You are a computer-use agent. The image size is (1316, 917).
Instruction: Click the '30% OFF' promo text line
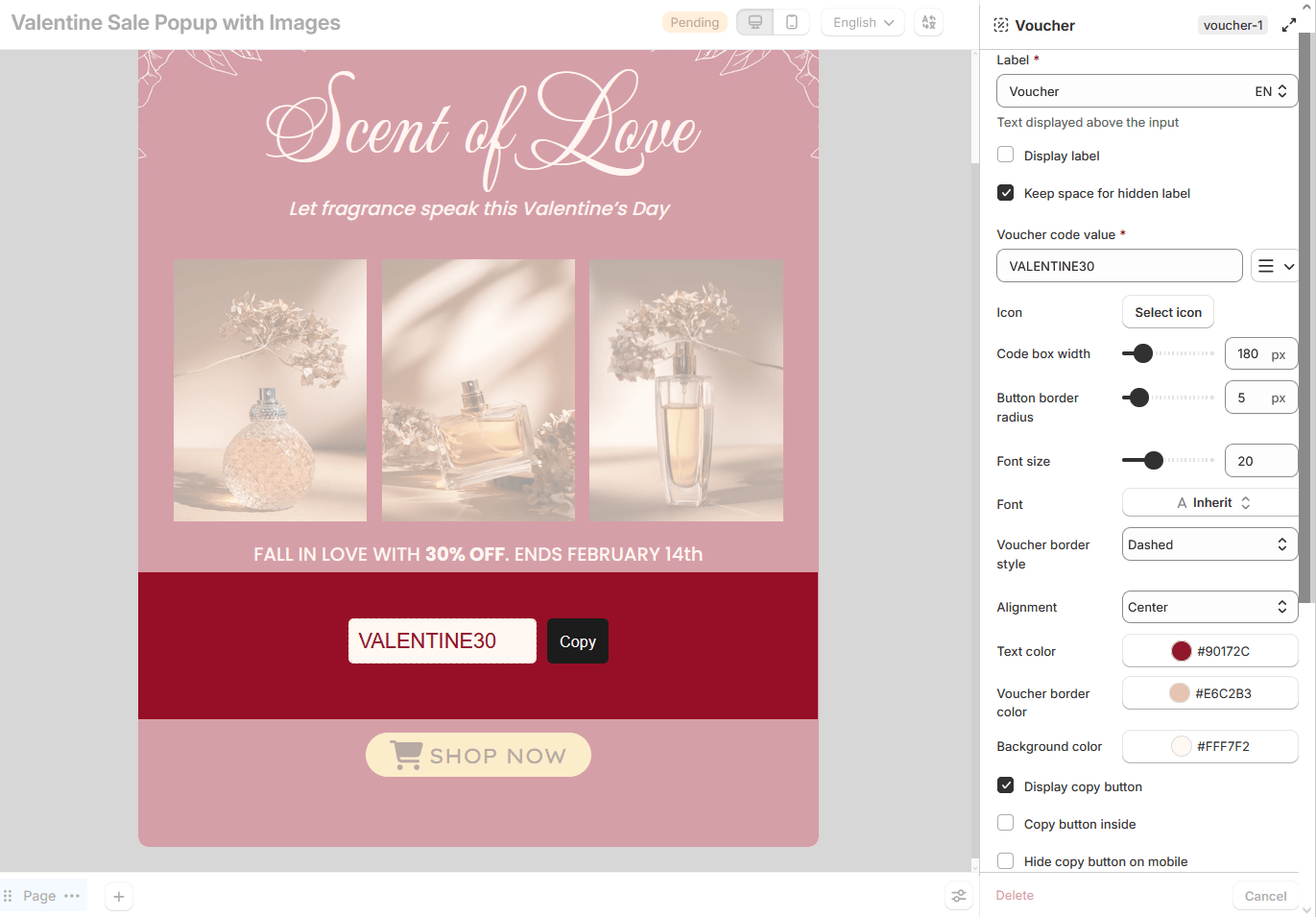(x=478, y=554)
